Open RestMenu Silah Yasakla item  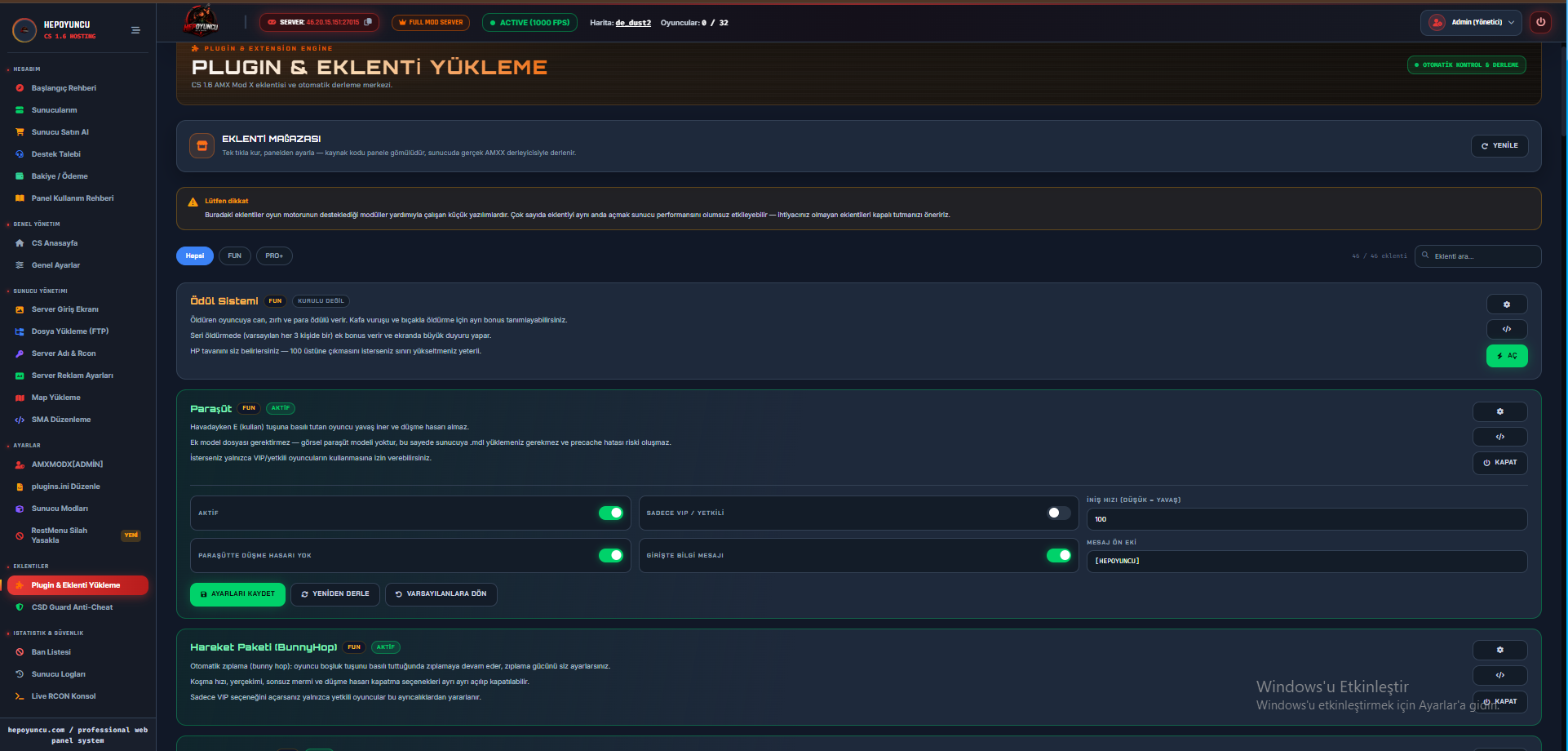pos(78,535)
